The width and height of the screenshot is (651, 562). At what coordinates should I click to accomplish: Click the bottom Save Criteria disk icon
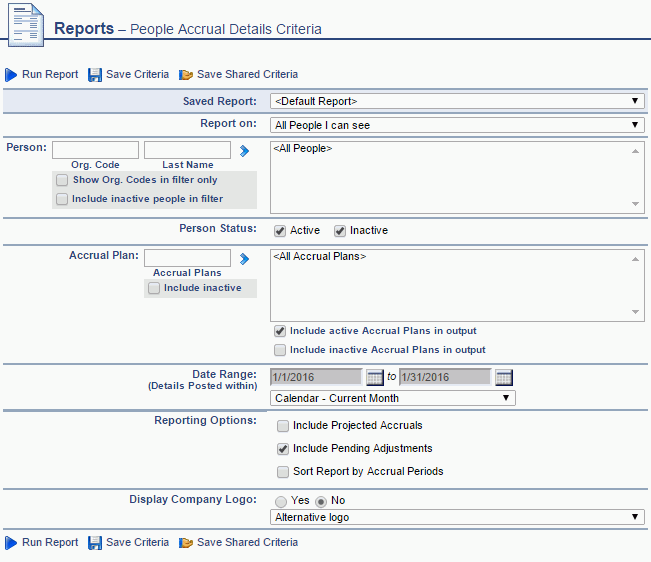click(x=95, y=543)
